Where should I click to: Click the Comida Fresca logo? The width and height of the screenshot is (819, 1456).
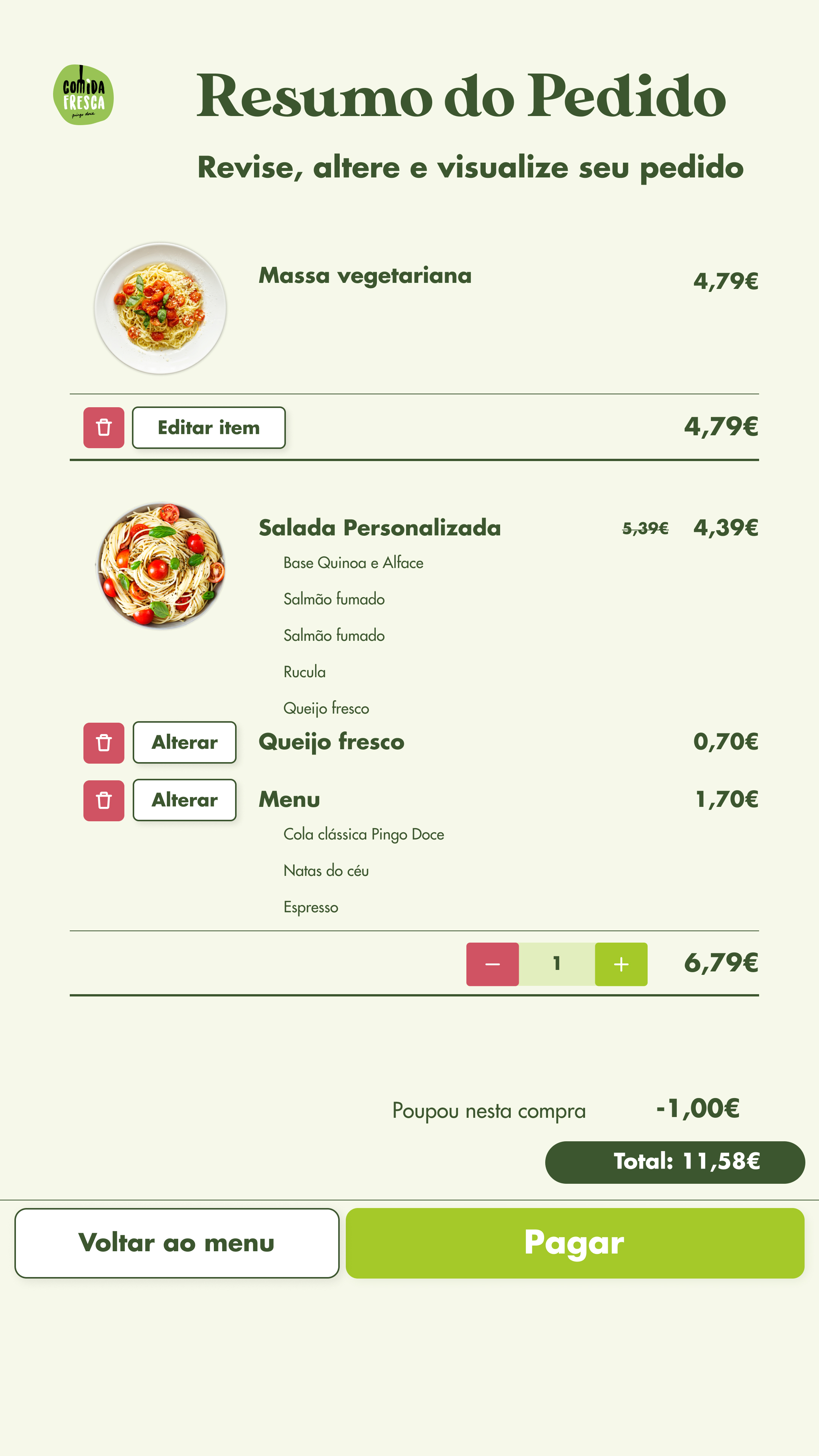pos(83,94)
